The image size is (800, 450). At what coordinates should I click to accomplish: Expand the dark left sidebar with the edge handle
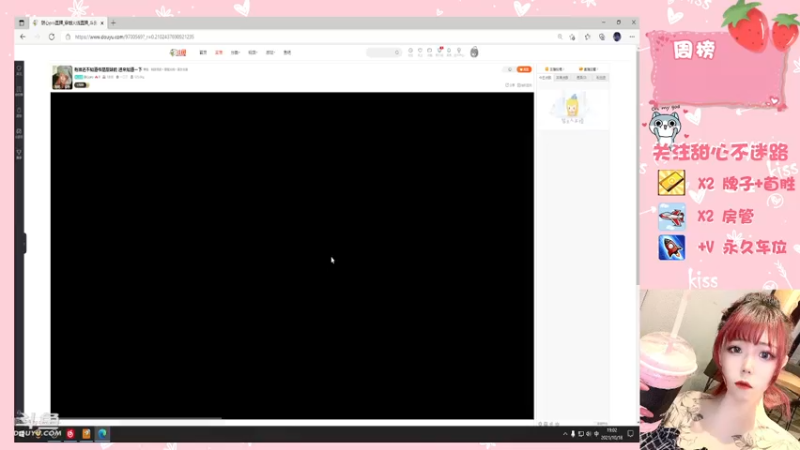pyautogui.click(x=24, y=243)
